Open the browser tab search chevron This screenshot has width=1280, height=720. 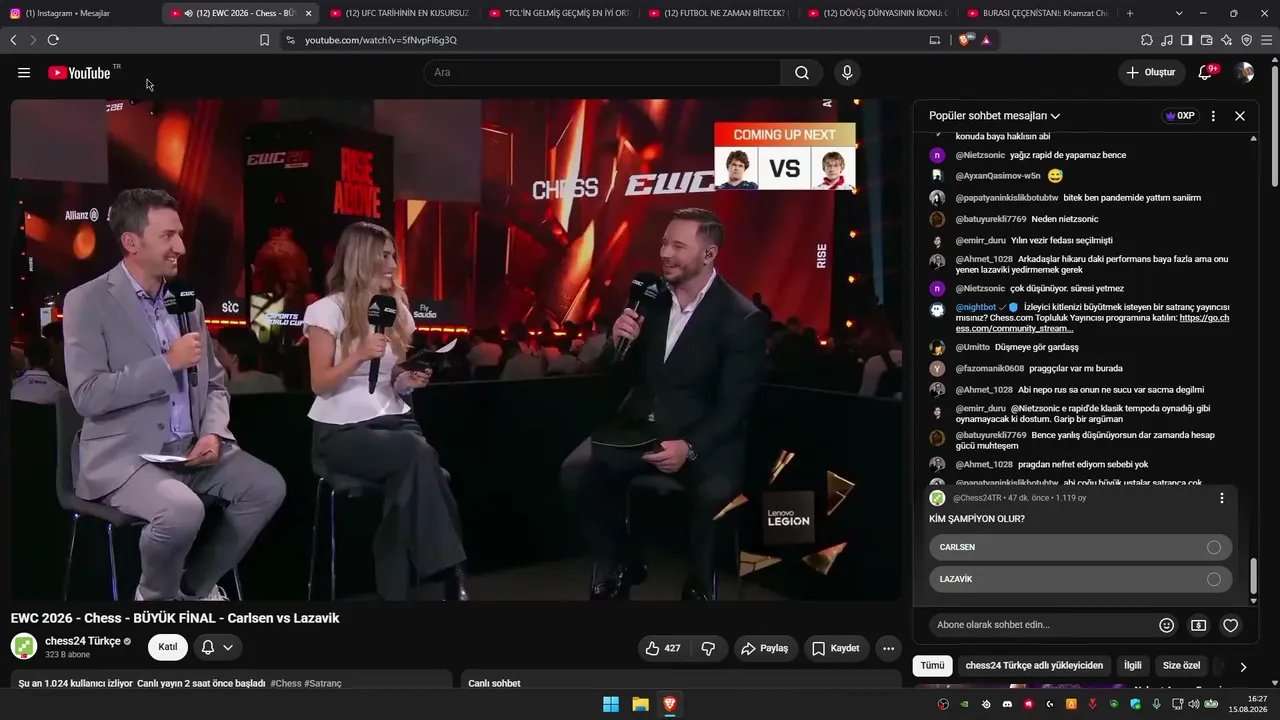pos(1179,13)
